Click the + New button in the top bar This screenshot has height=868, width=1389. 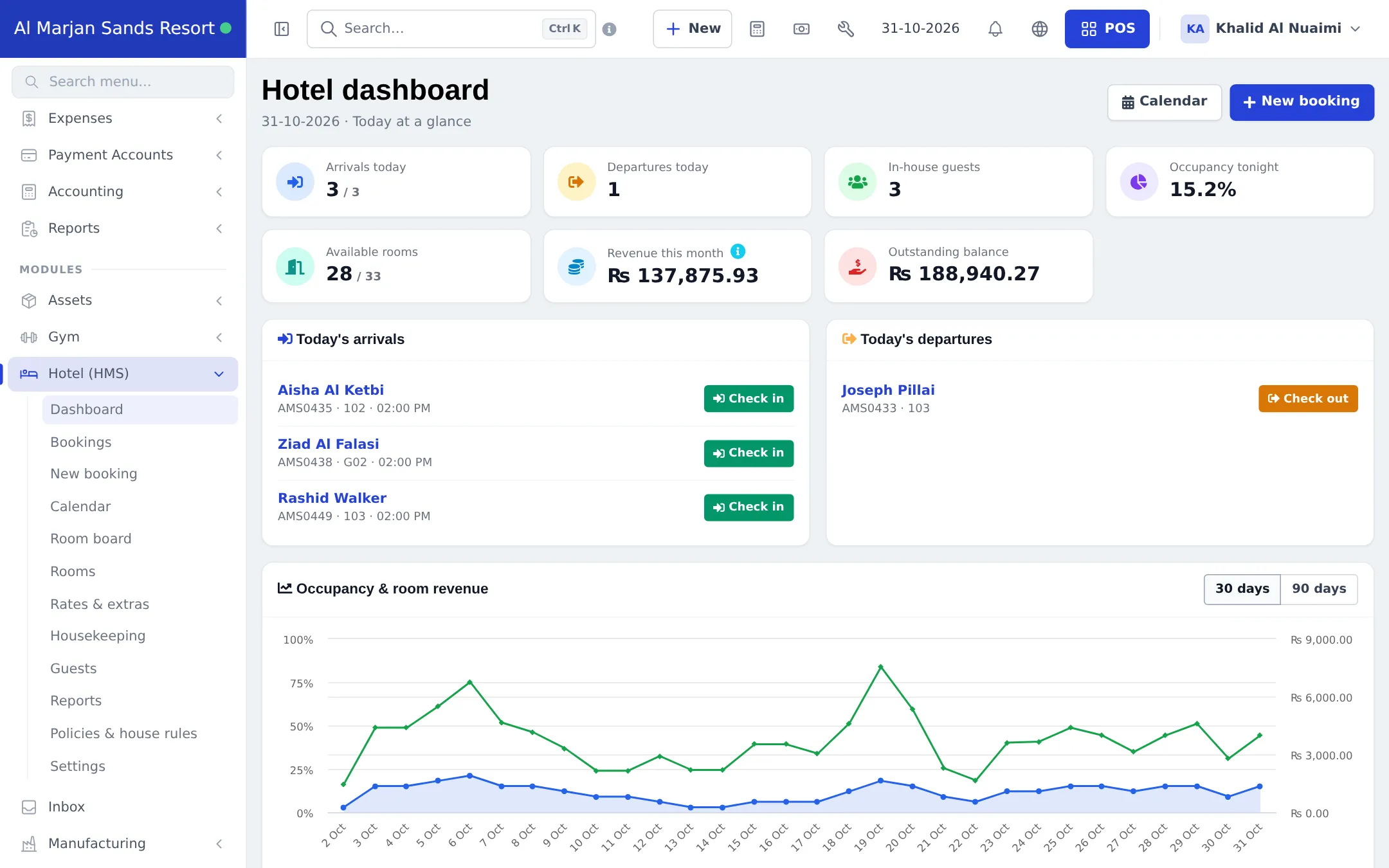(x=693, y=29)
